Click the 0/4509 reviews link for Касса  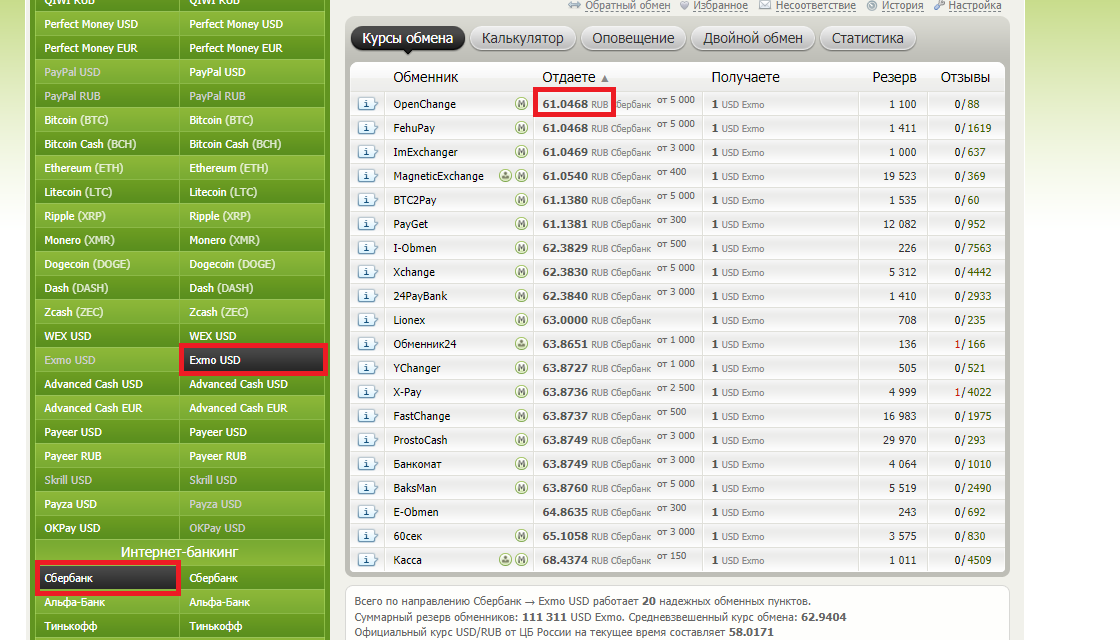pyautogui.click(x=973, y=560)
